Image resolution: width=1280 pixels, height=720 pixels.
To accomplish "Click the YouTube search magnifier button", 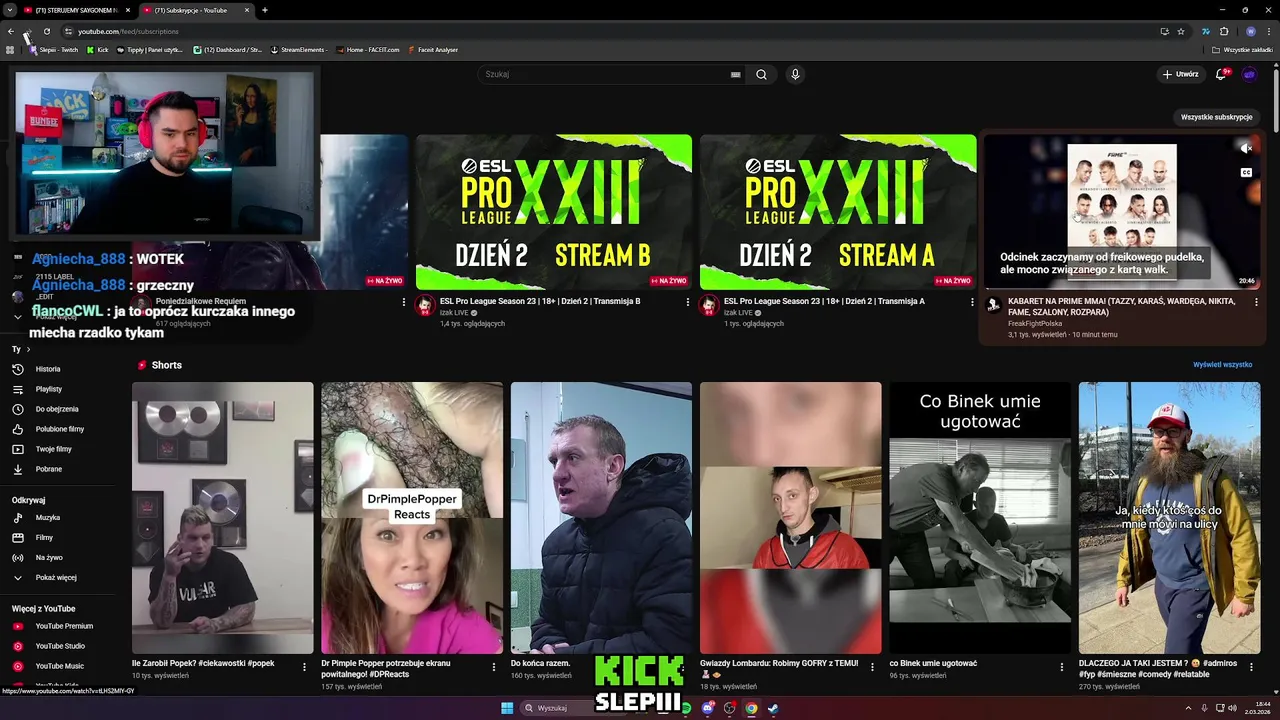I will coord(762,74).
